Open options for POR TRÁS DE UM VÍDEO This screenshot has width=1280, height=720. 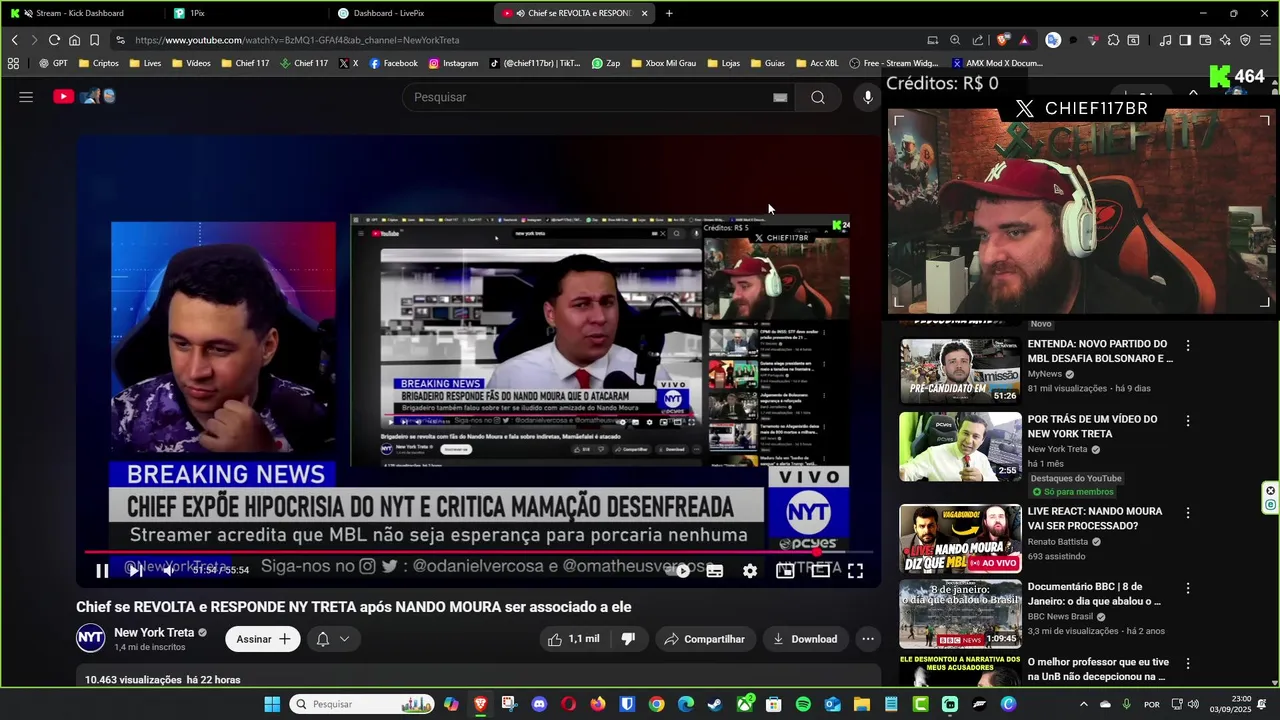[1188, 421]
